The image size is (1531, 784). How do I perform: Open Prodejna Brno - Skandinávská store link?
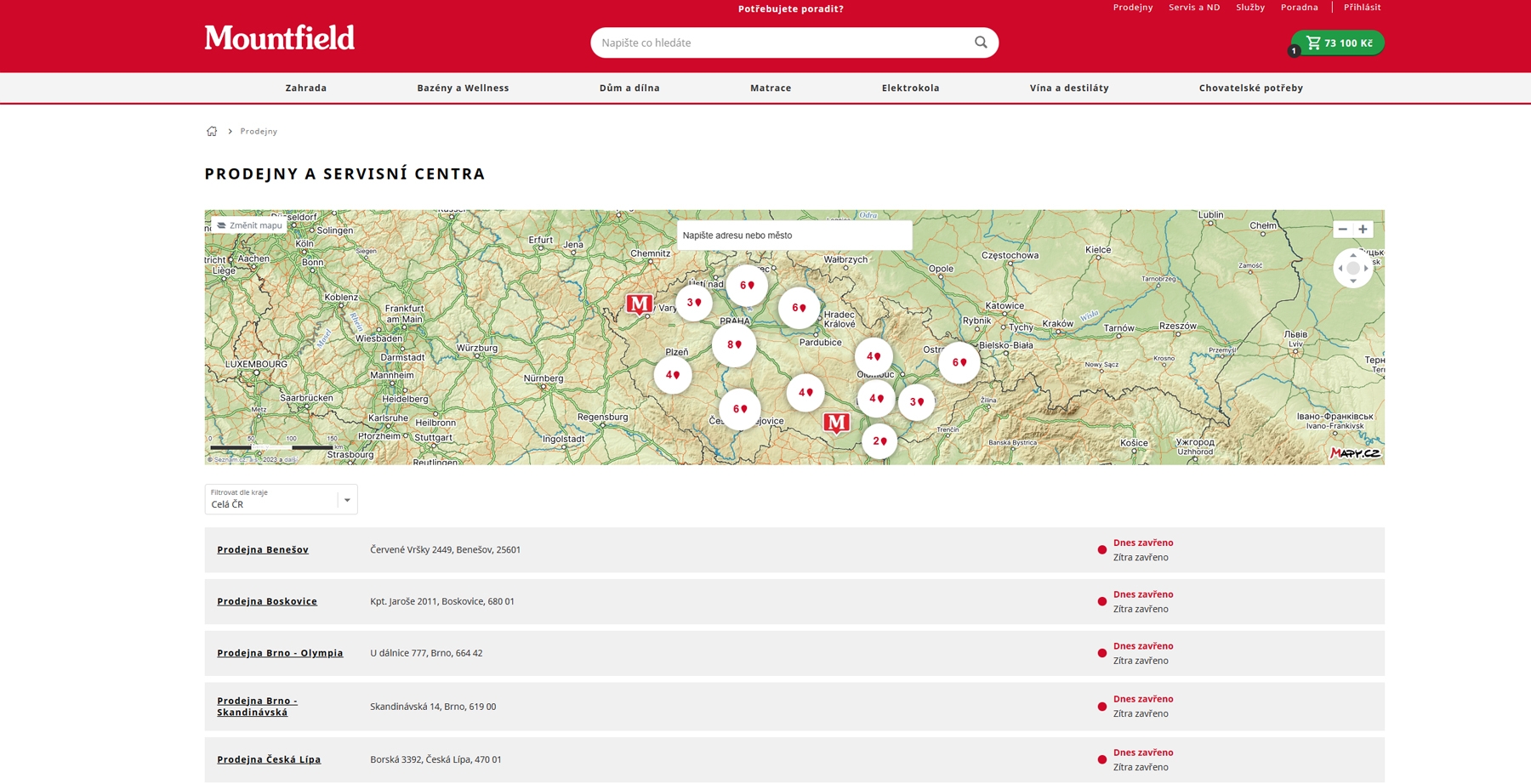(257, 707)
